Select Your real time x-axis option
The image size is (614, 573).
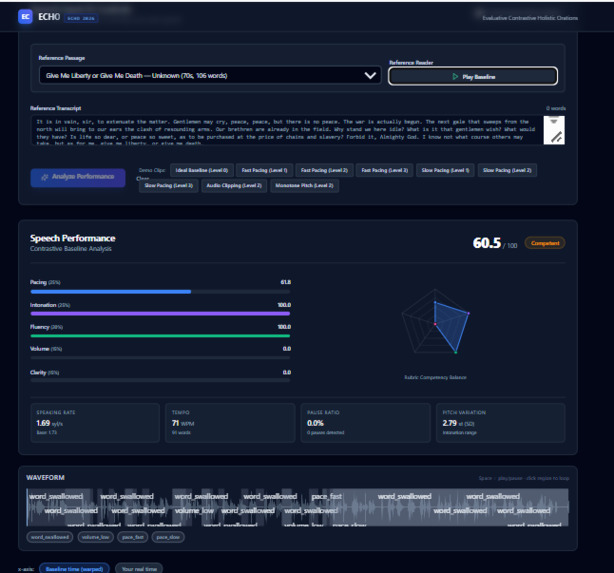coord(139,569)
